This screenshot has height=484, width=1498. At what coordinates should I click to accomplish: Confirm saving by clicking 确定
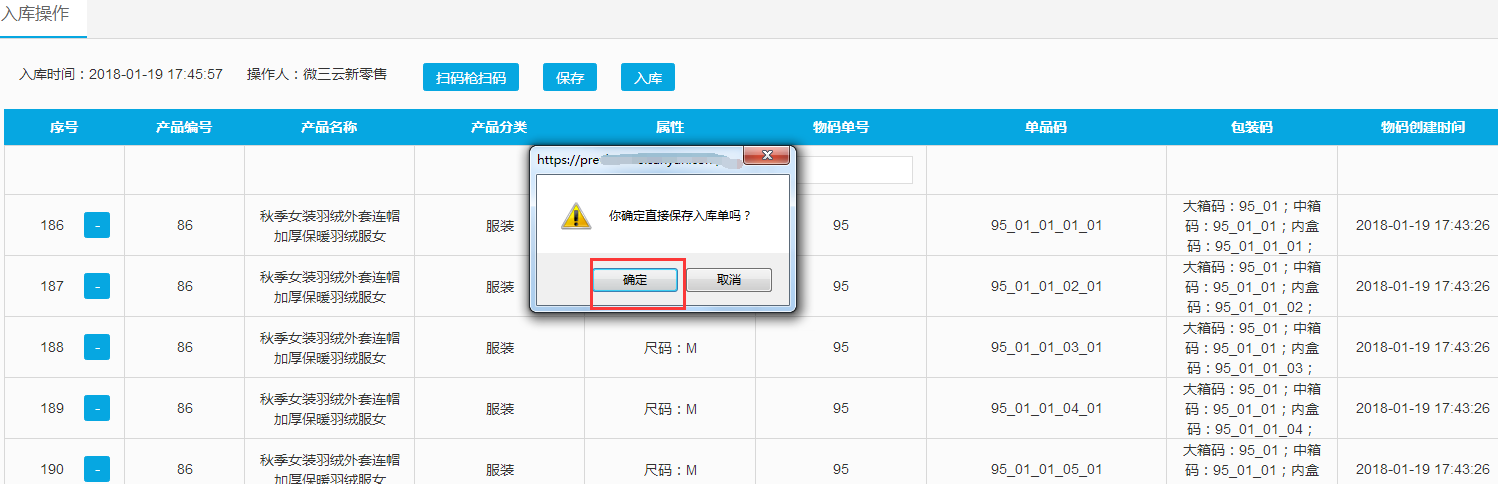(635, 280)
